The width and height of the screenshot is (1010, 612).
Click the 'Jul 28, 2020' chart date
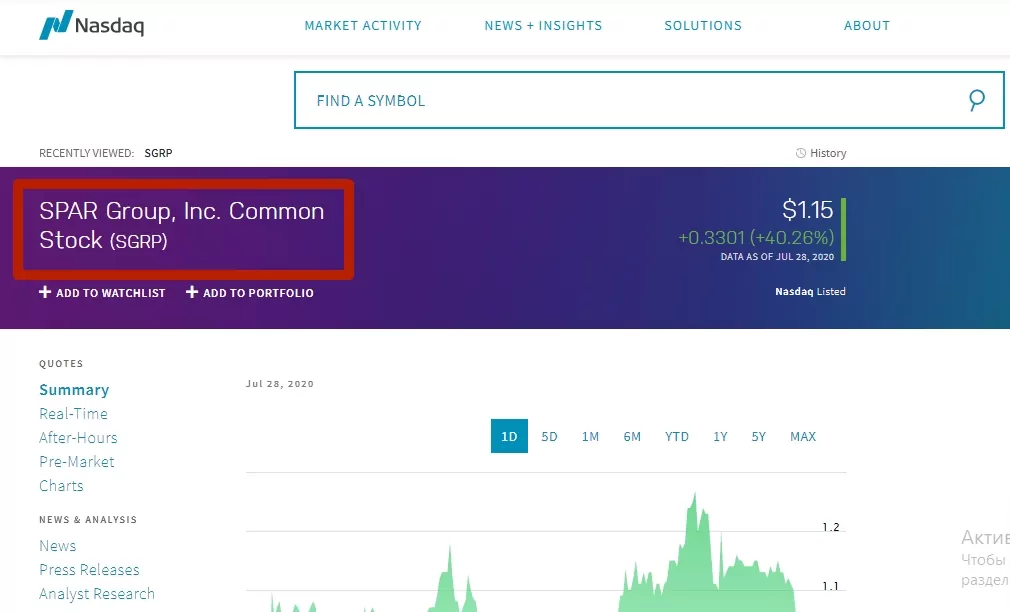click(280, 383)
